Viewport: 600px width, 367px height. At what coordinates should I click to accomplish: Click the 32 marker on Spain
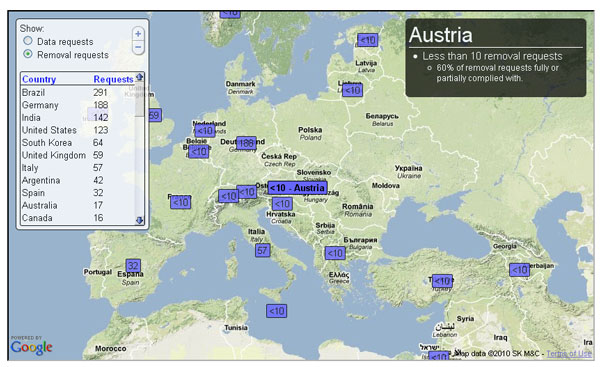133,266
